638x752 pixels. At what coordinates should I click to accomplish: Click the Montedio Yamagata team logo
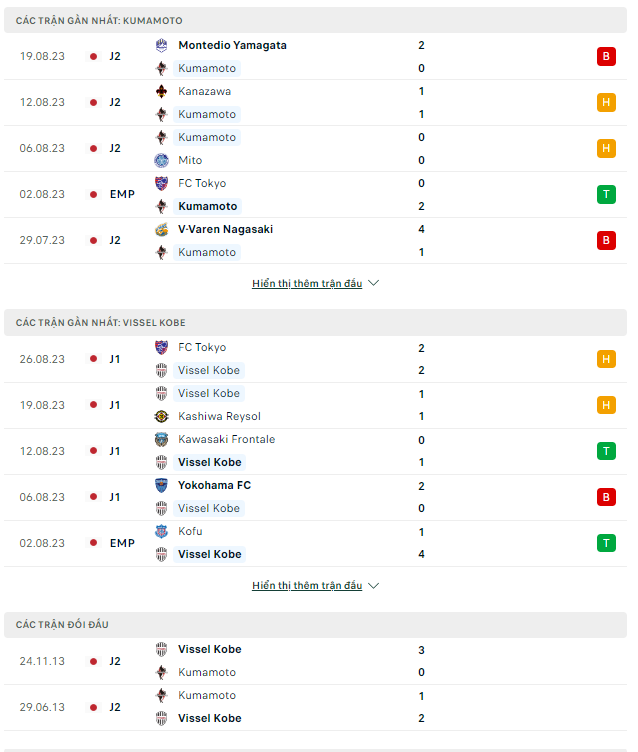(161, 45)
